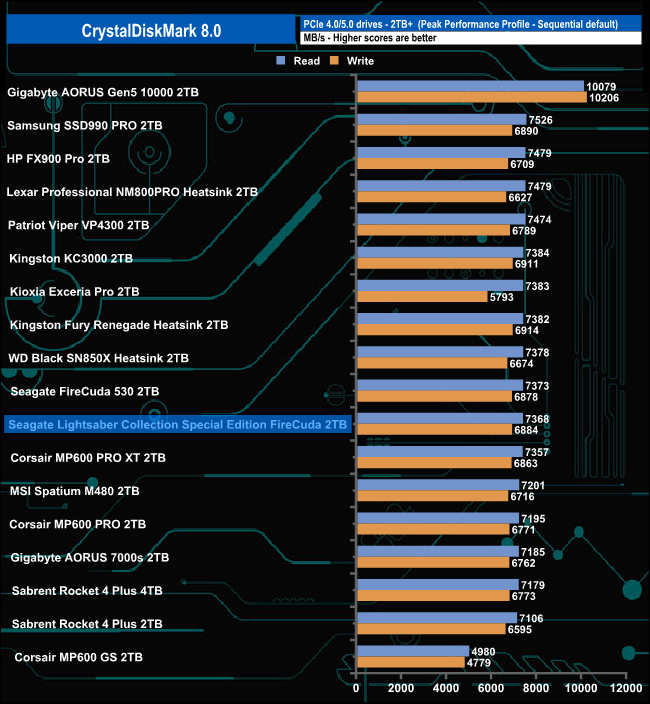Viewport: 650px width, 704px height.
Task: Click the Kioxia Exceria Pro orange write bar
Action: [422, 297]
